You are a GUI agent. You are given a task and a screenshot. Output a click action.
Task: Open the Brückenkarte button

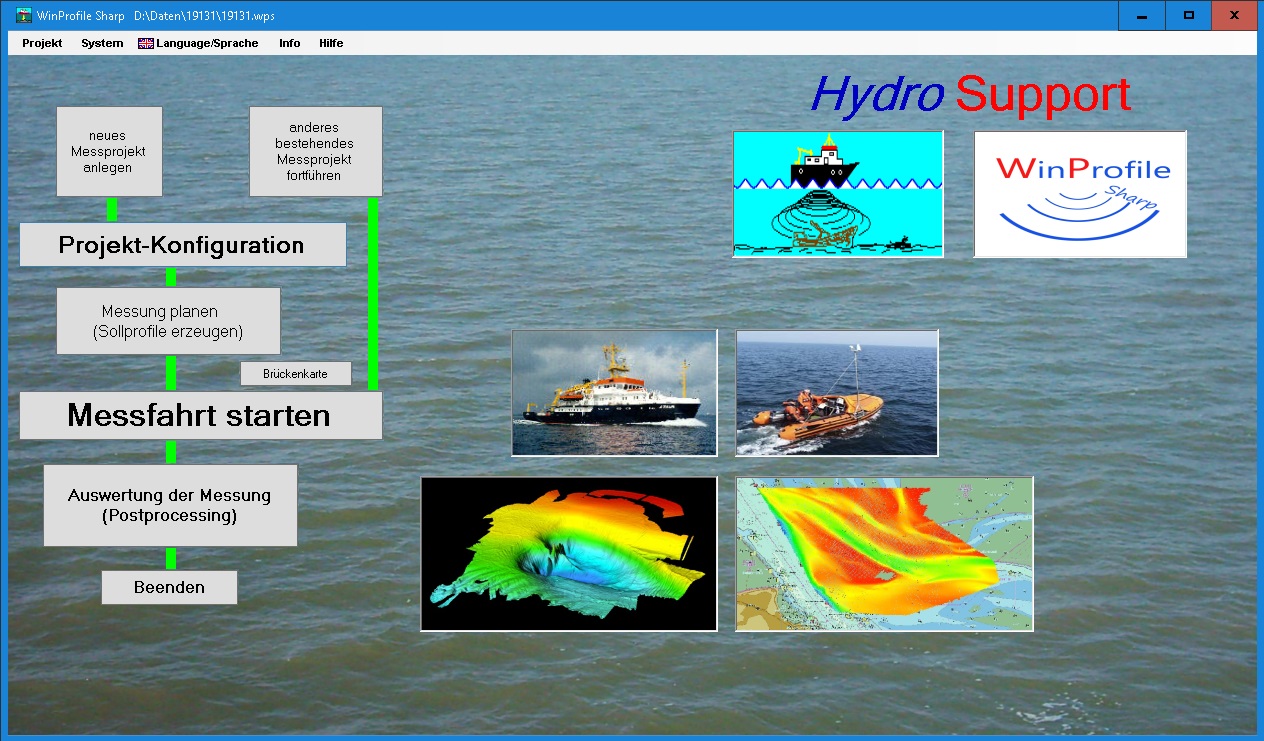295,374
